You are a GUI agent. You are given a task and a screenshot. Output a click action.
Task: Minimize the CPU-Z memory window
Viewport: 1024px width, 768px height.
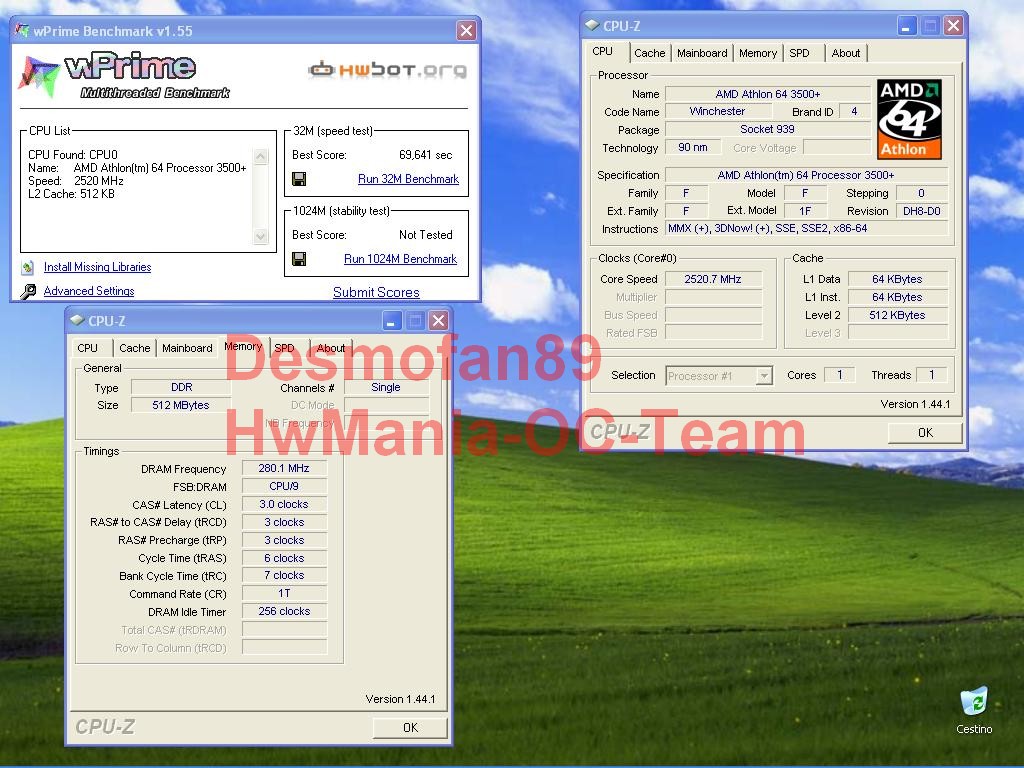[x=392, y=321]
